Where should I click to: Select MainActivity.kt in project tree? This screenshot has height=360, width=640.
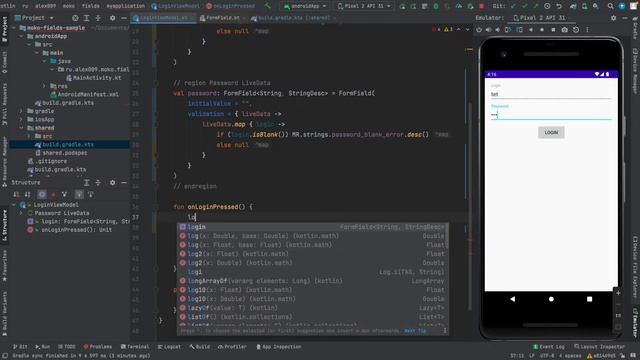click(93, 78)
